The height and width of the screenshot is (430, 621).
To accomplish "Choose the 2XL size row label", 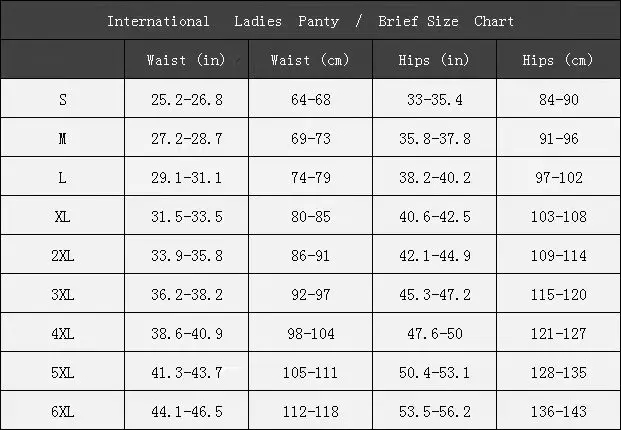I will click(63, 256).
